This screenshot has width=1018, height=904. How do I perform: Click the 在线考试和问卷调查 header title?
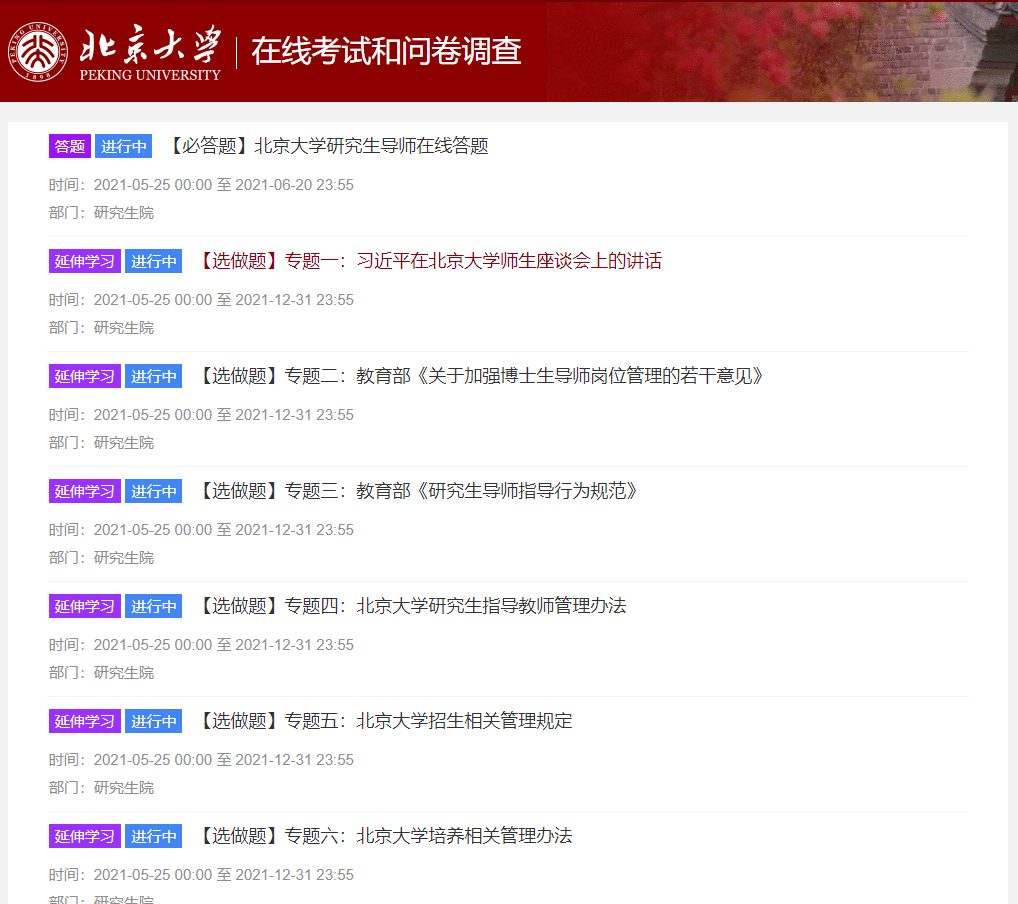(x=386, y=51)
